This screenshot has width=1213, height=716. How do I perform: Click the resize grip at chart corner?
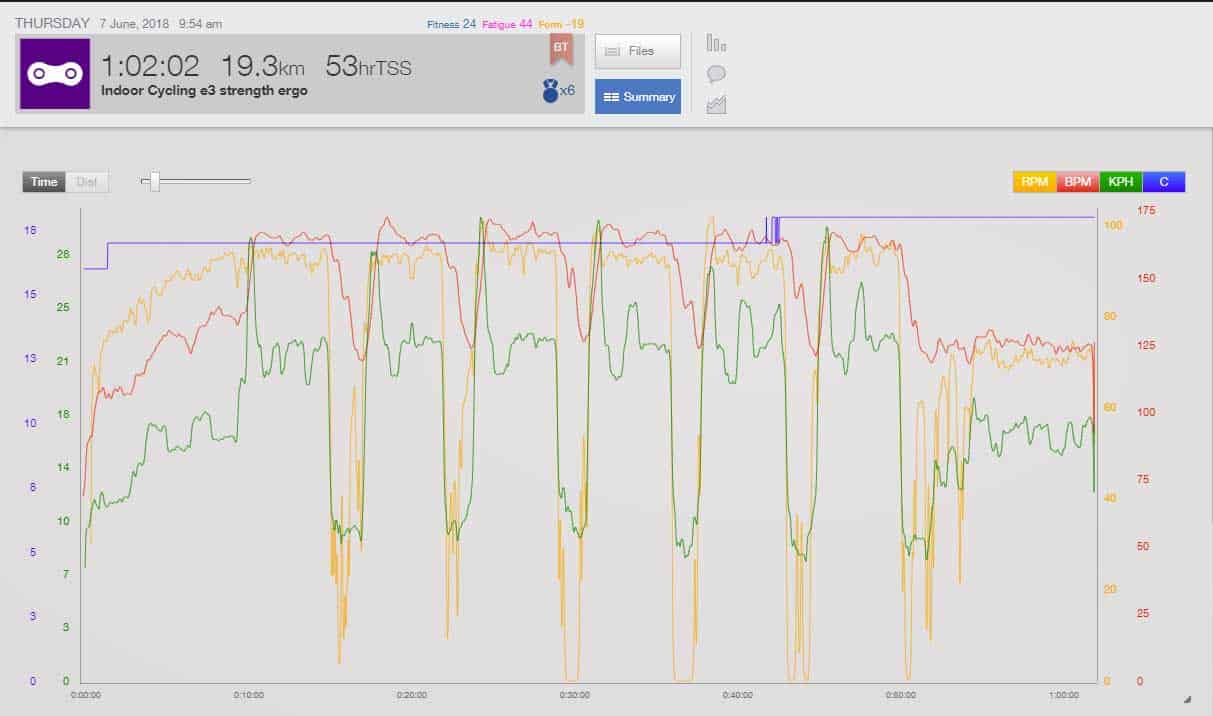pos(1187,699)
